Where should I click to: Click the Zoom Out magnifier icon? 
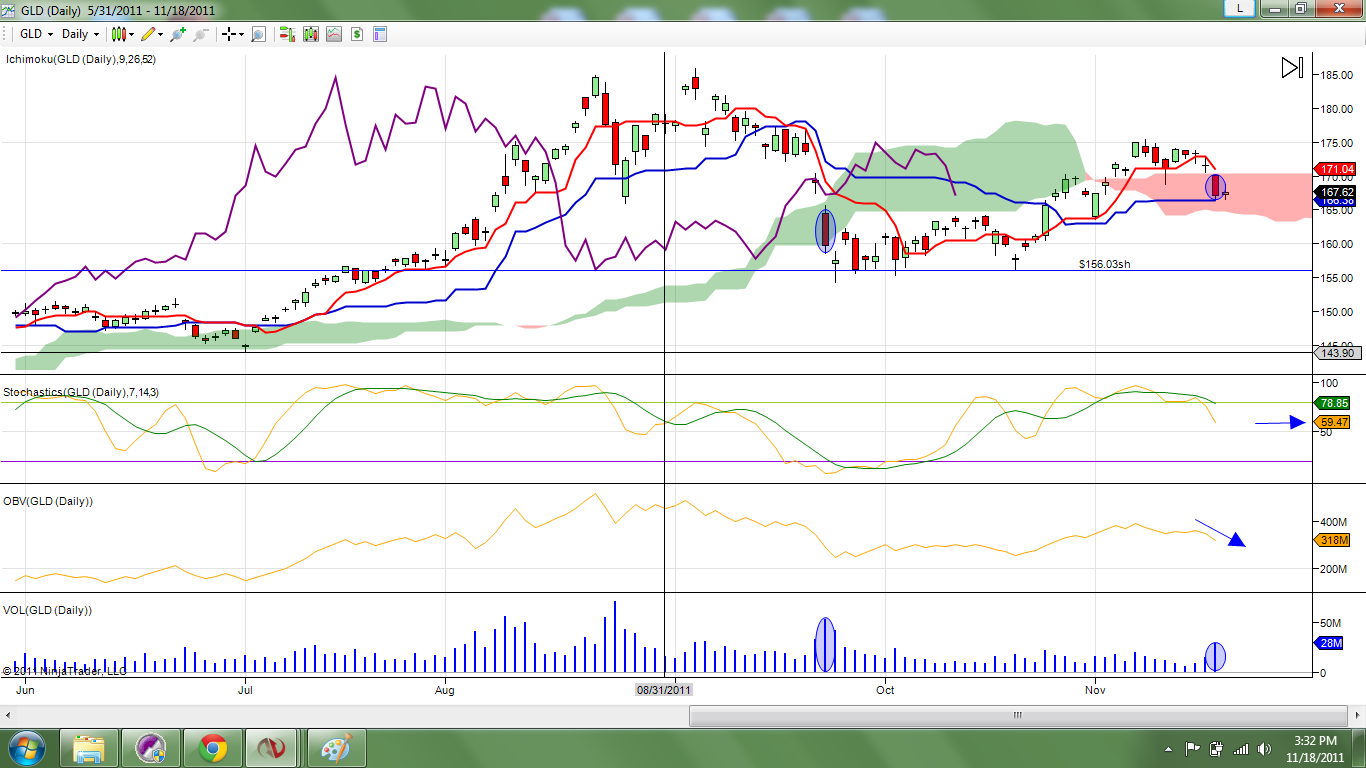point(200,34)
